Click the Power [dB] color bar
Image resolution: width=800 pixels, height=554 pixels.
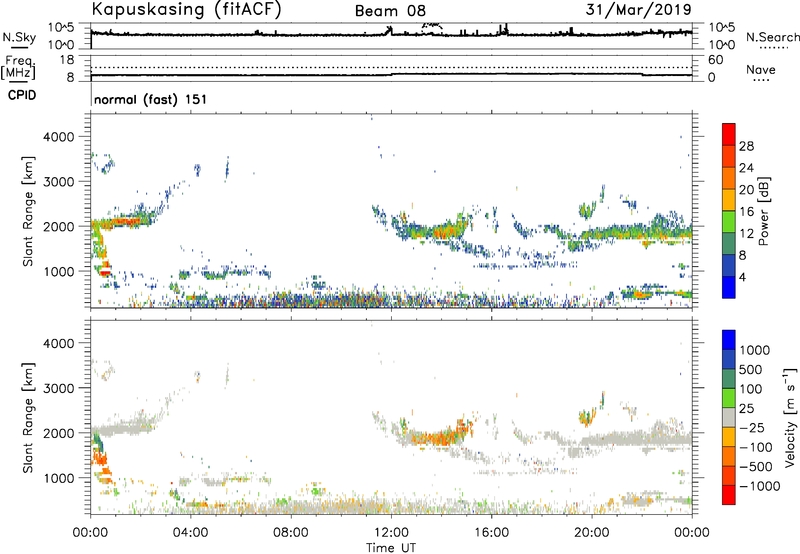click(729, 211)
